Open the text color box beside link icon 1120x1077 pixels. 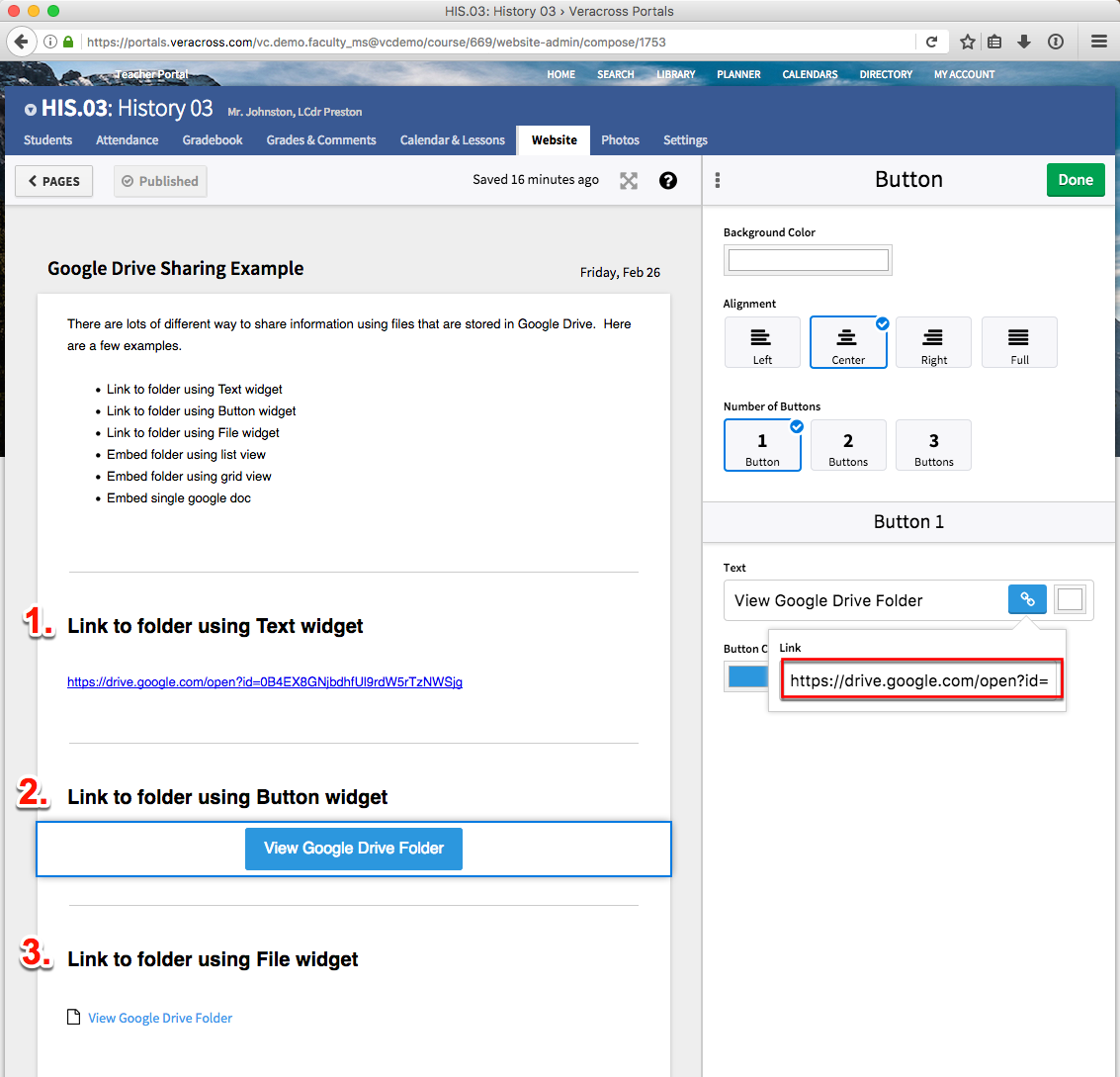coord(1070,599)
